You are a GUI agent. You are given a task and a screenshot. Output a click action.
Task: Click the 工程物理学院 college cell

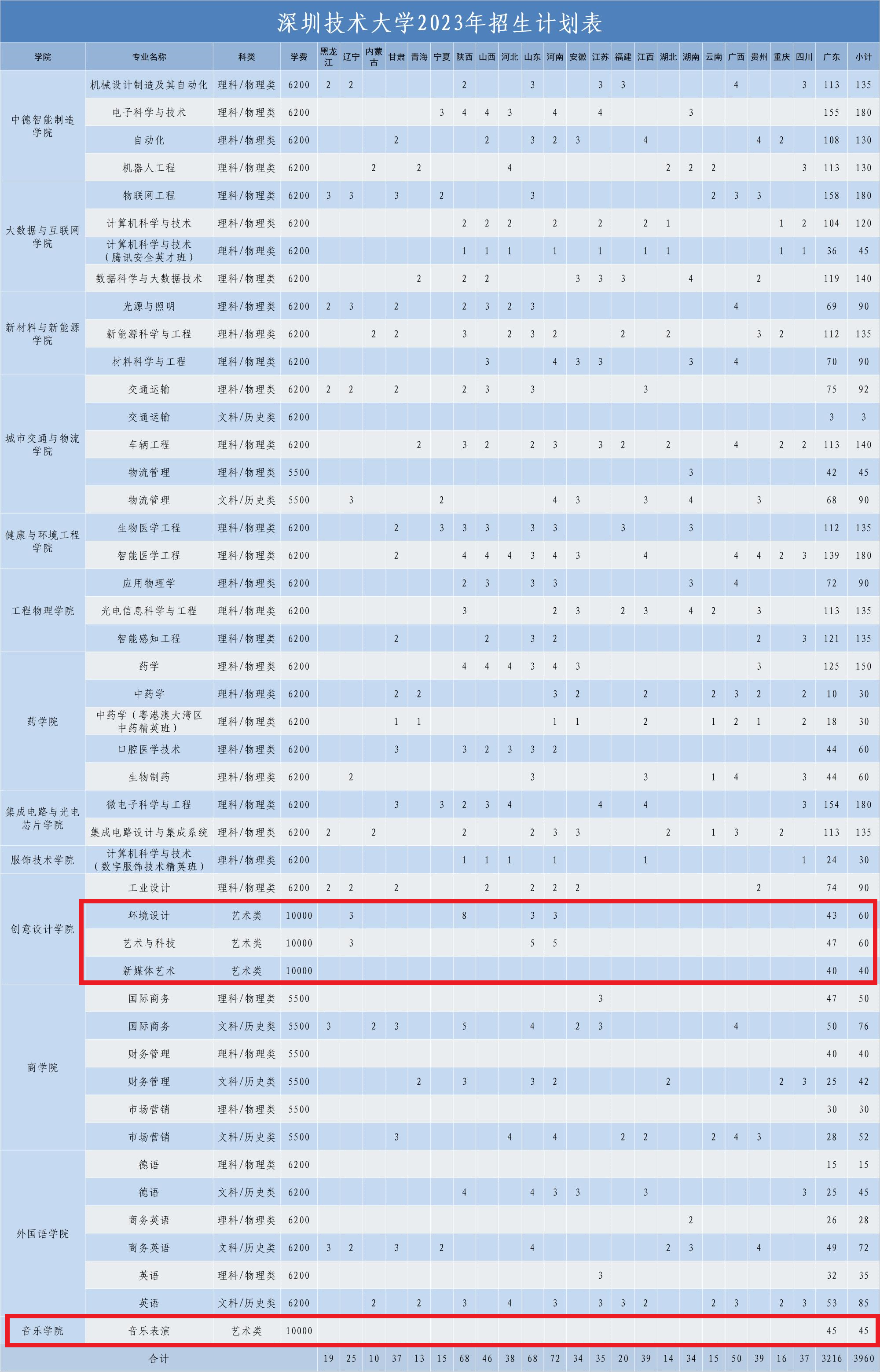(x=43, y=611)
